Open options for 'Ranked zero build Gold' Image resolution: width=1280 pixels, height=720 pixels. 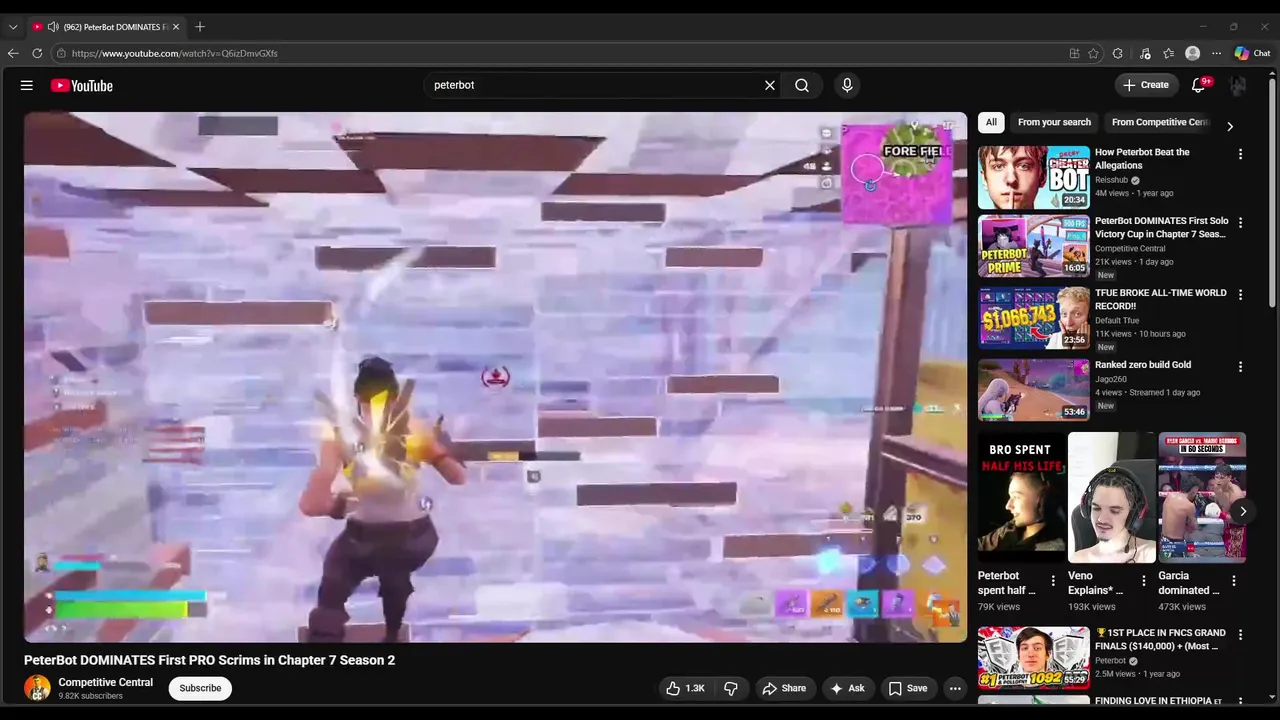pyautogui.click(x=1240, y=367)
